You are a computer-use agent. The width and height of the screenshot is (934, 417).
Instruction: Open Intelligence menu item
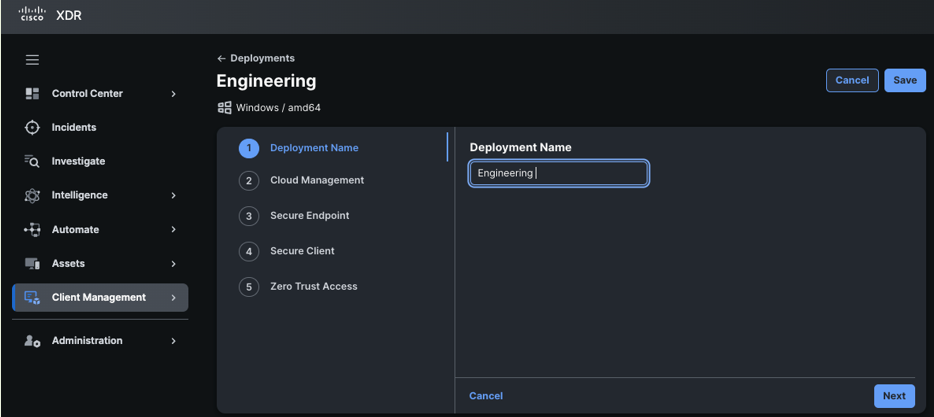[100, 195]
